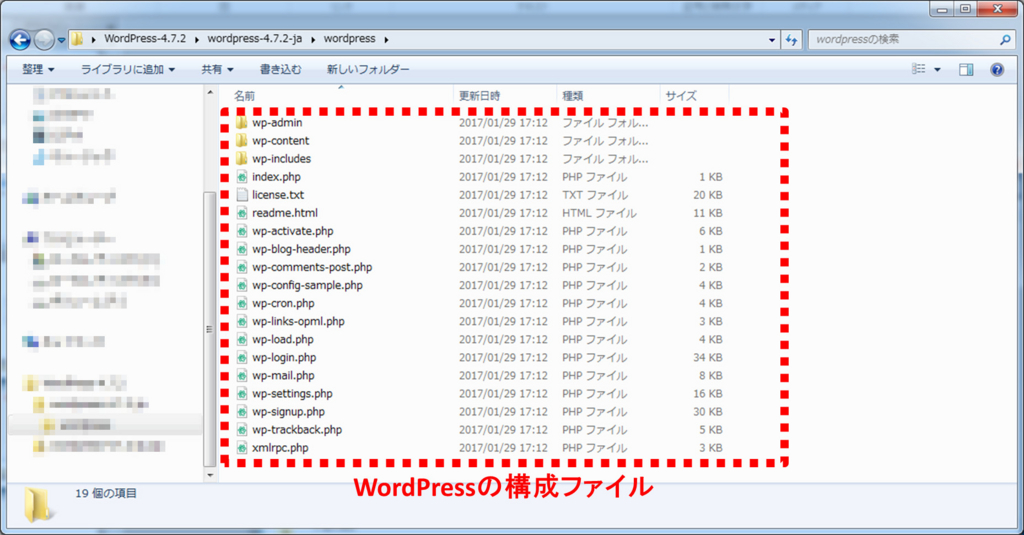Click 新しいフォルダー button
Viewport: 1024px width, 535px height.
pyautogui.click(x=368, y=69)
